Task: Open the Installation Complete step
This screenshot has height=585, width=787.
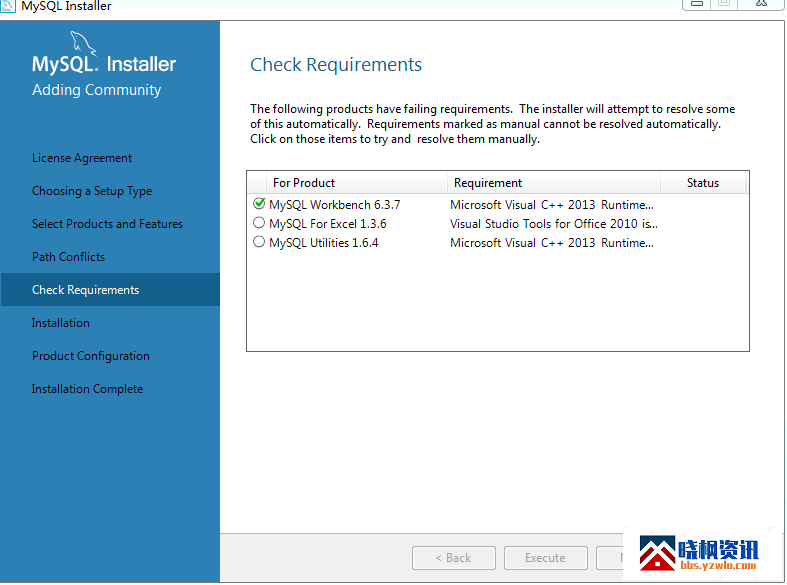Action: coord(87,389)
